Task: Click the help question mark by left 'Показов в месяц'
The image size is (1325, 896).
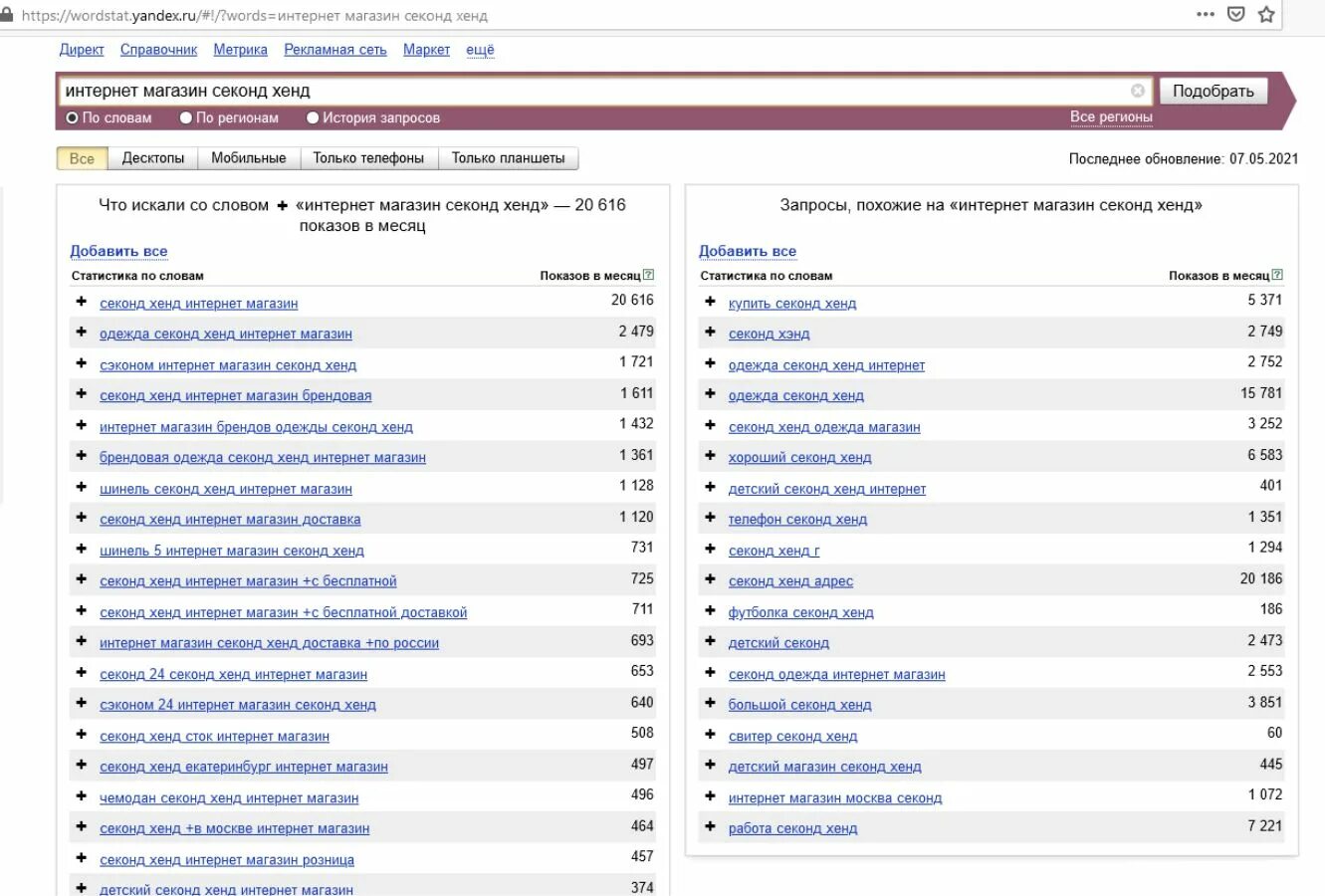Action: [x=649, y=275]
